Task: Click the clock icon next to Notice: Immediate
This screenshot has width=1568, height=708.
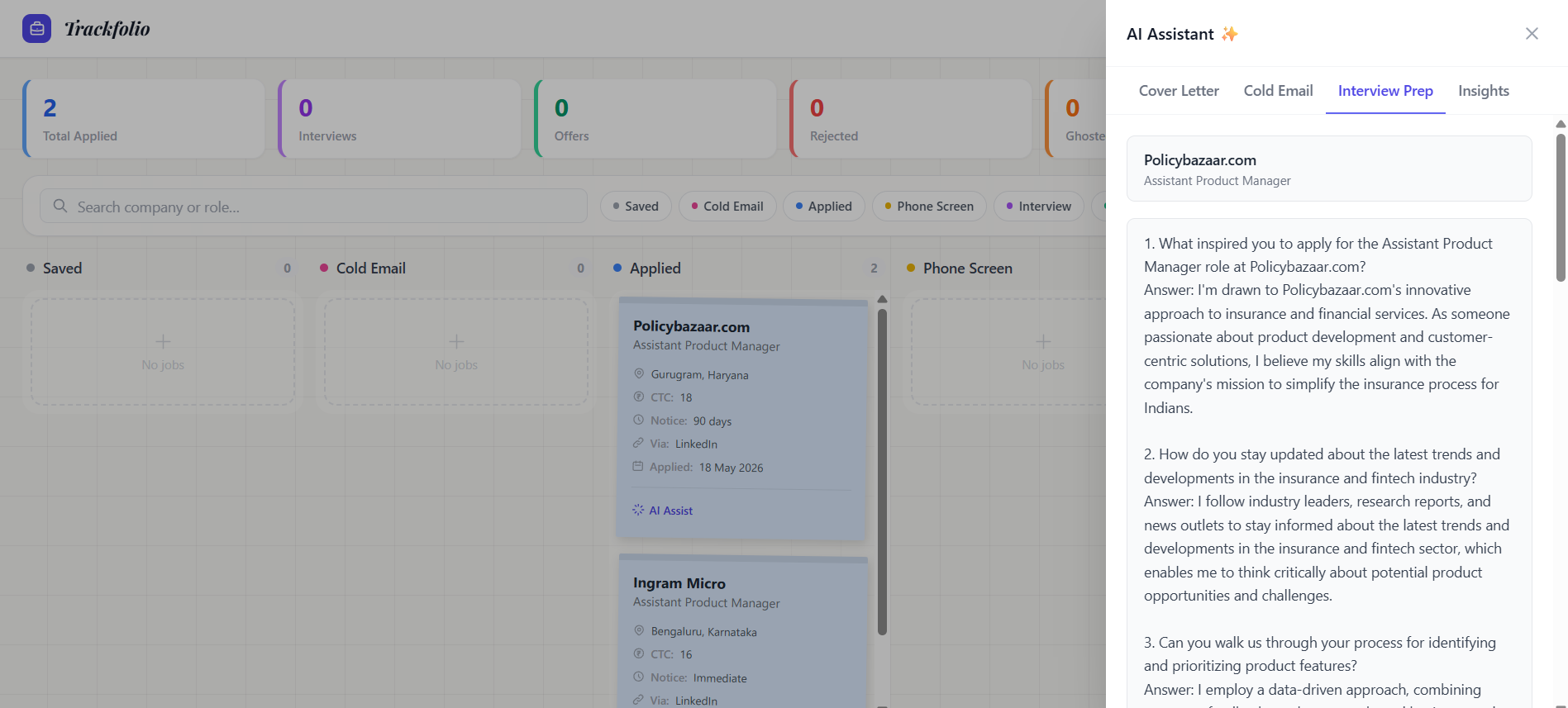Action: click(x=639, y=677)
